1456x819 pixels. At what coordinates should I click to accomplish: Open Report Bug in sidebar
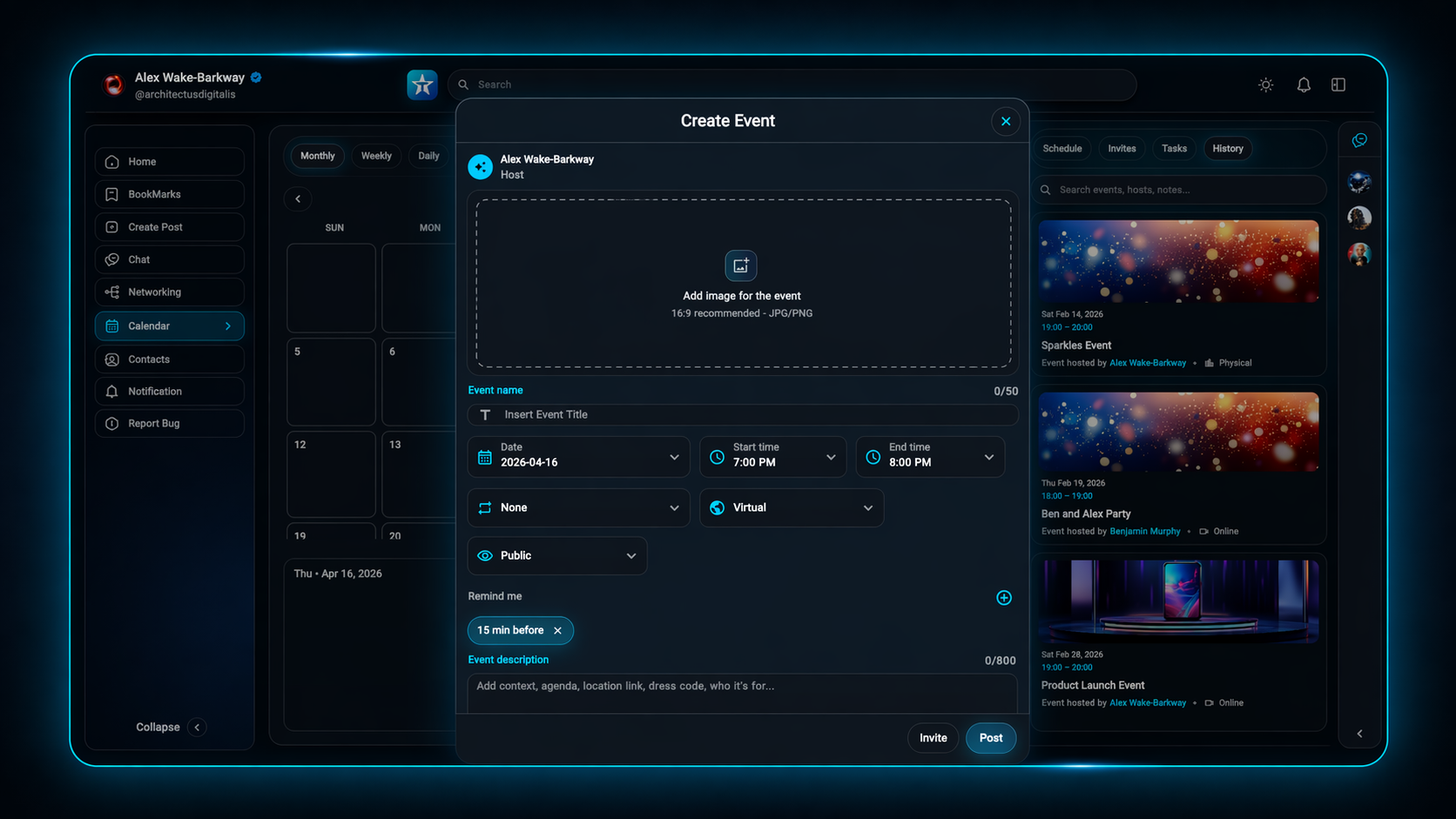170,424
